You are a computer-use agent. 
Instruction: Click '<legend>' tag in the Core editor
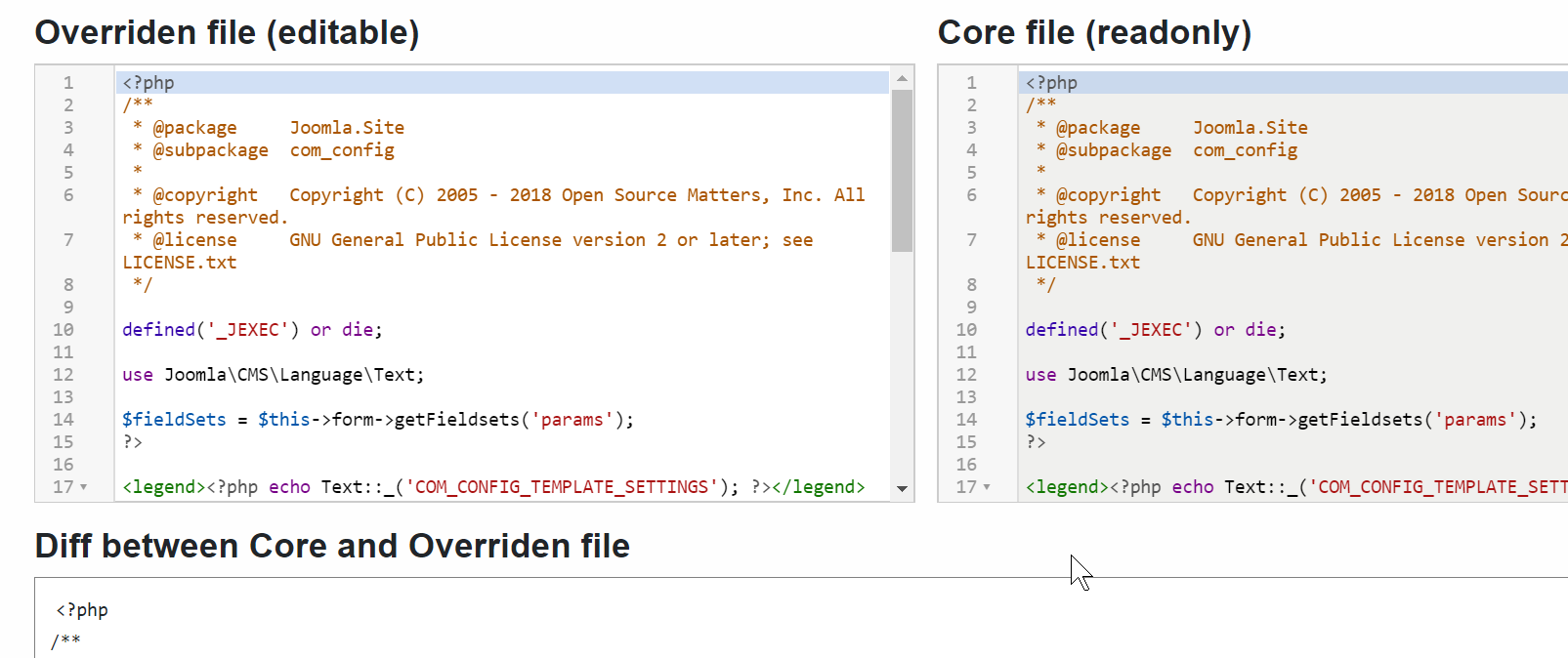coord(1067,487)
